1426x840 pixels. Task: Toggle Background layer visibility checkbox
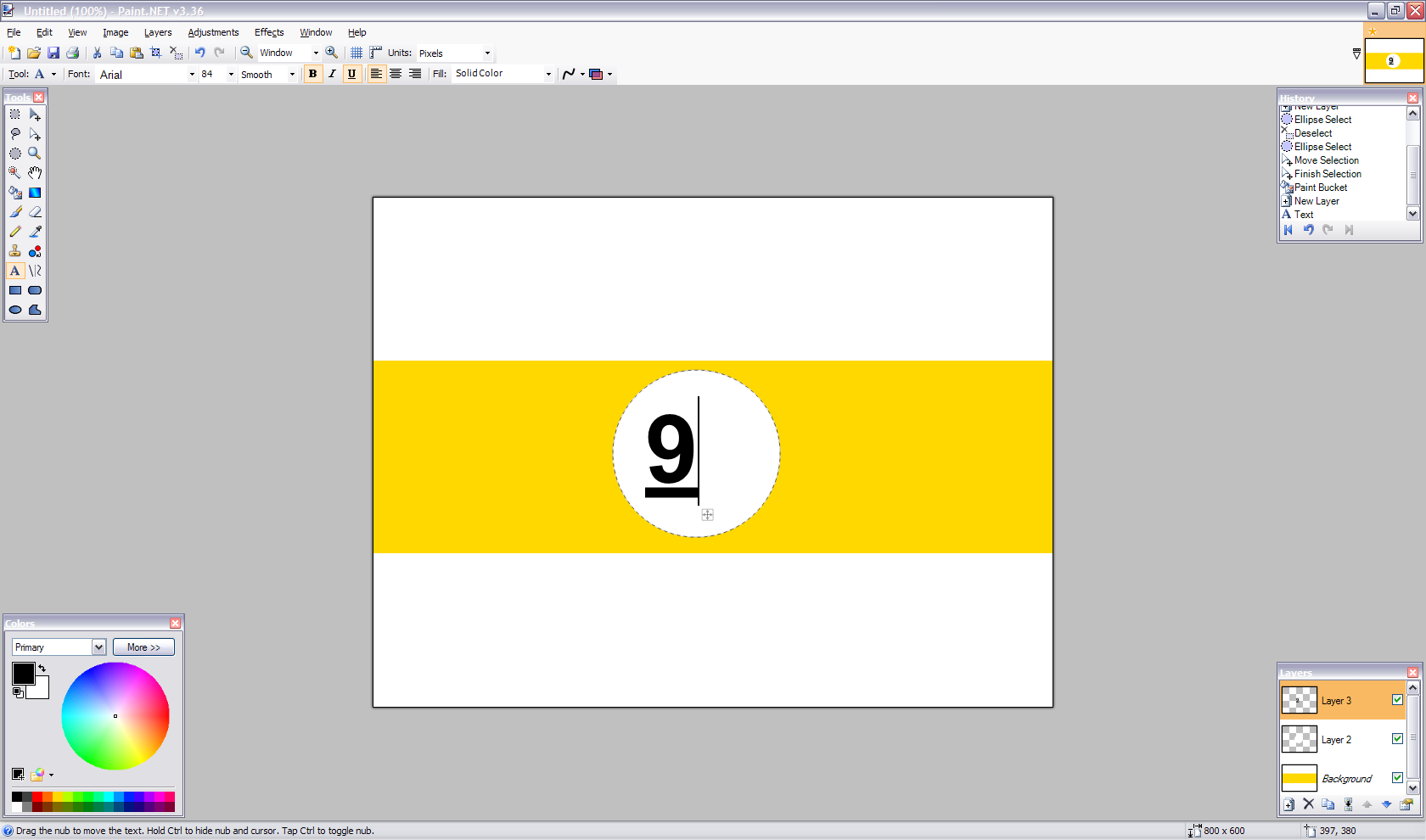pos(1397,778)
